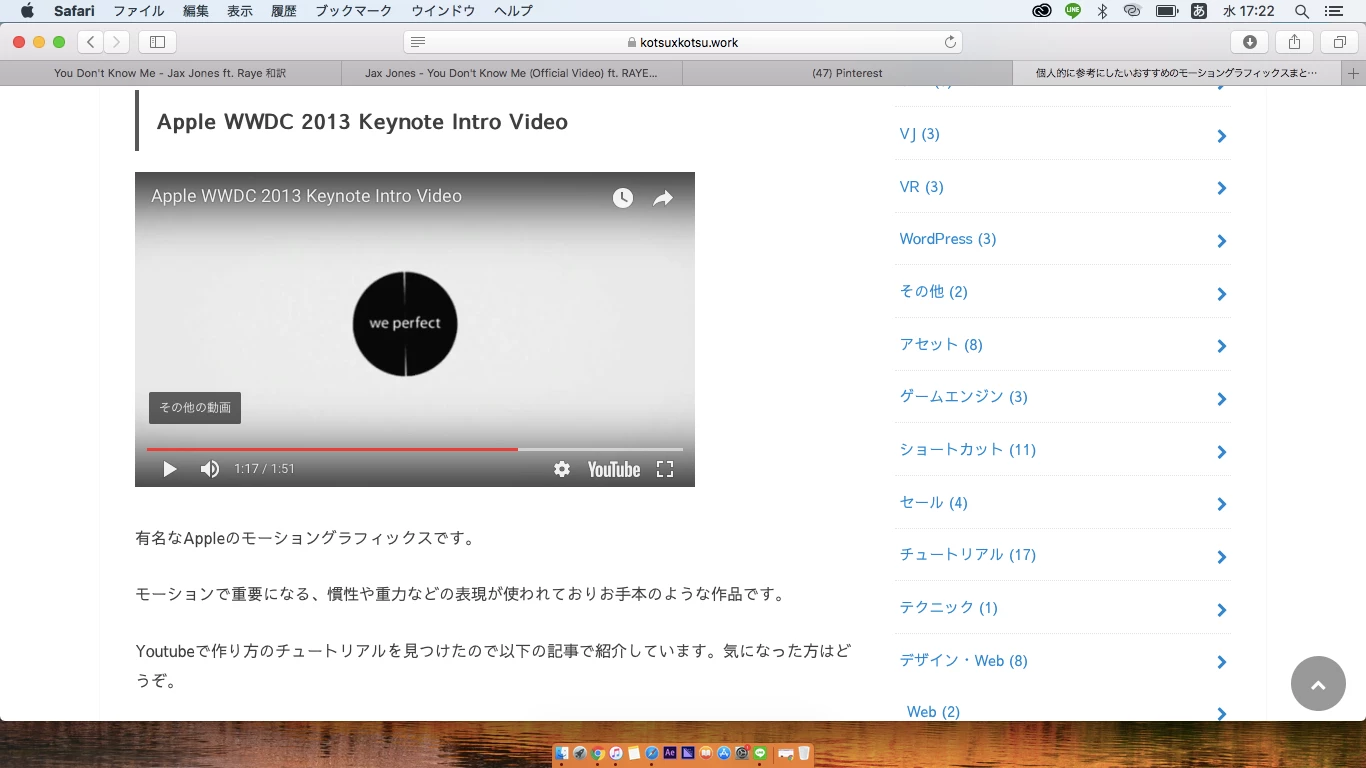Click the kotsuxkotsu.work address field

[x=683, y=42]
